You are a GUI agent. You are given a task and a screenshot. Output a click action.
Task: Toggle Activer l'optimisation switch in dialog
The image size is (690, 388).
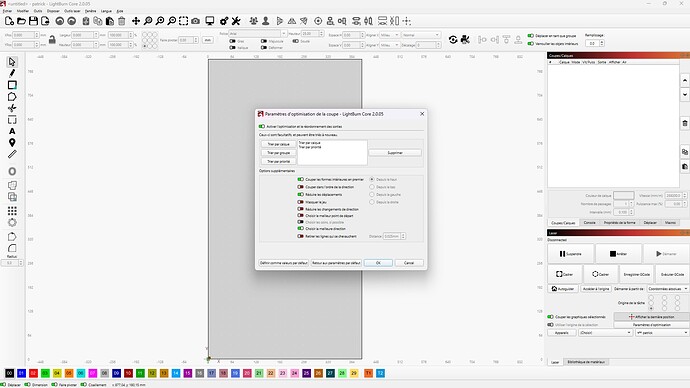click(x=262, y=126)
